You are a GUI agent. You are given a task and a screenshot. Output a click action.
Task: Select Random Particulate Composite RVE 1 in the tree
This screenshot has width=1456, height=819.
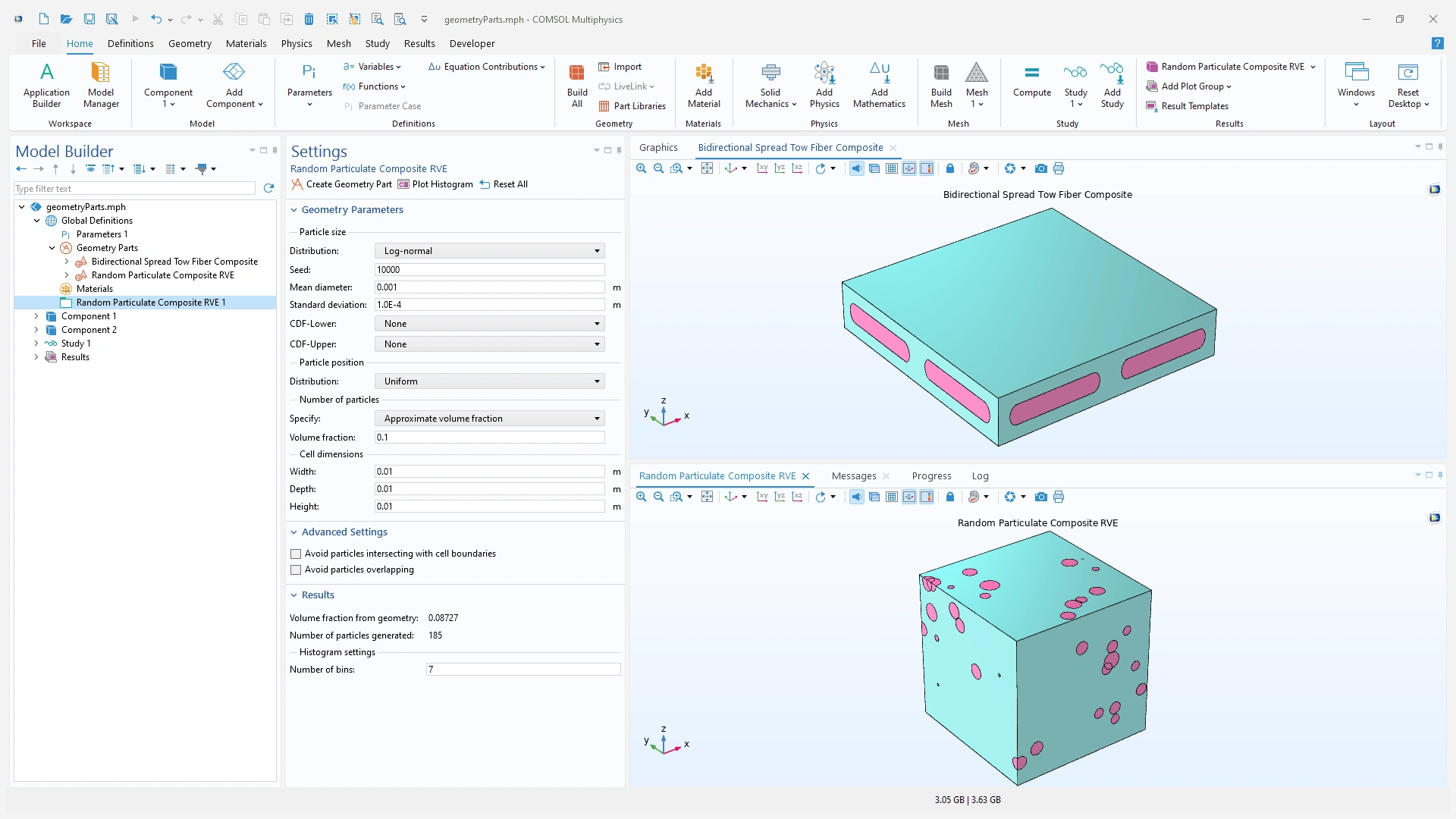coord(150,303)
